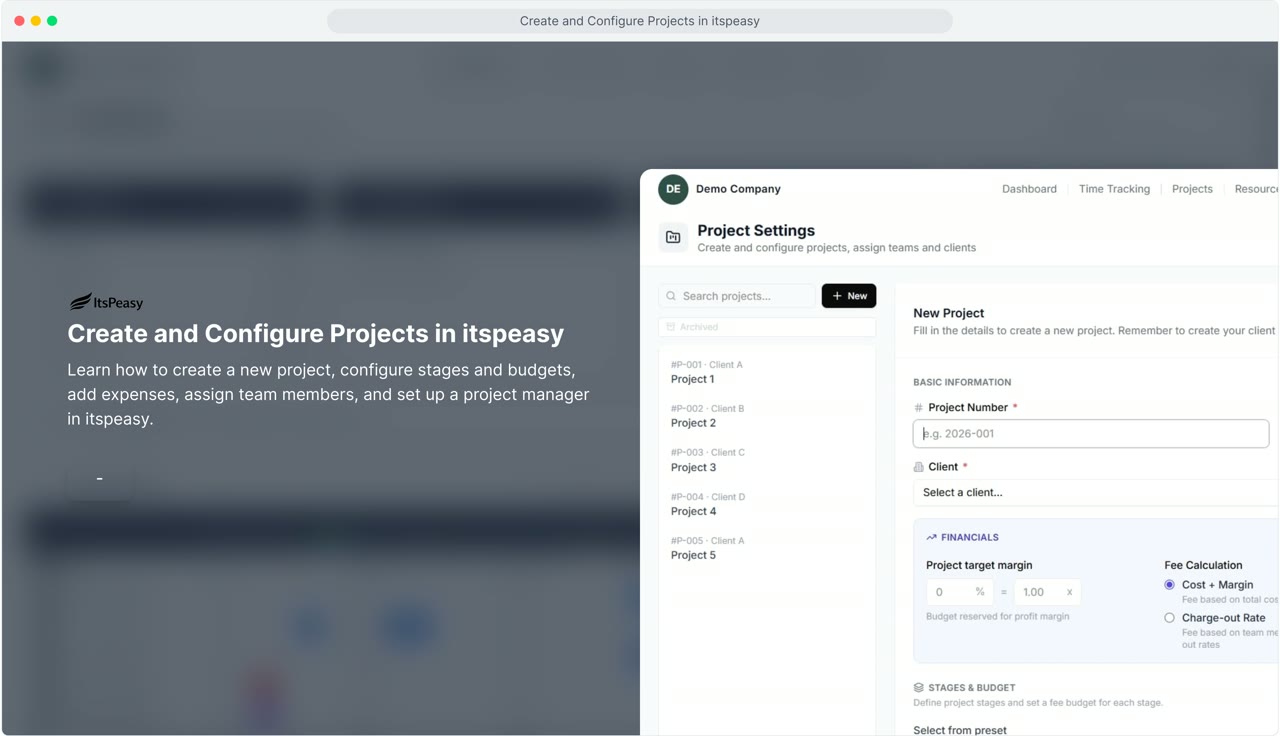This screenshot has width=1280, height=736.
Task: Click the 1.00 multiplier field
Action: [x=1047, y=592]
